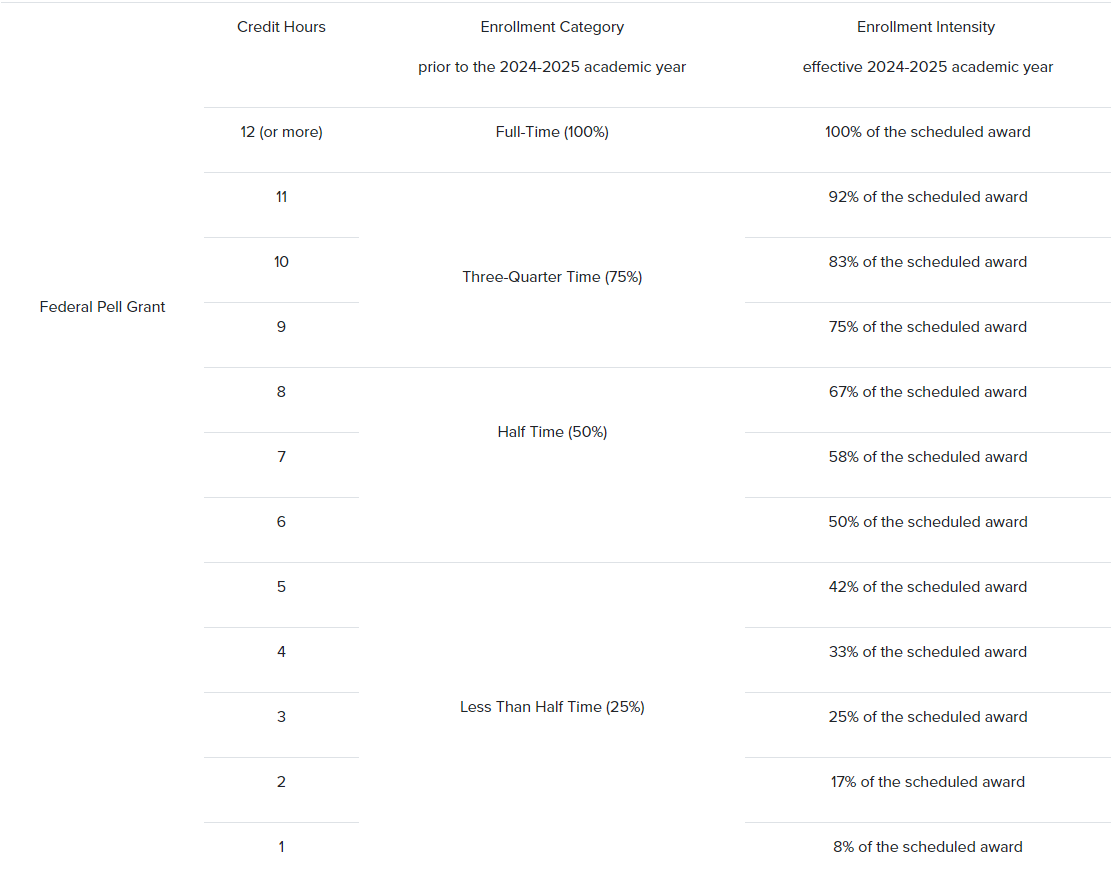Click the Federal Pell Grant row label
This screenshot has width=1111, height=886.
(102, 307)
